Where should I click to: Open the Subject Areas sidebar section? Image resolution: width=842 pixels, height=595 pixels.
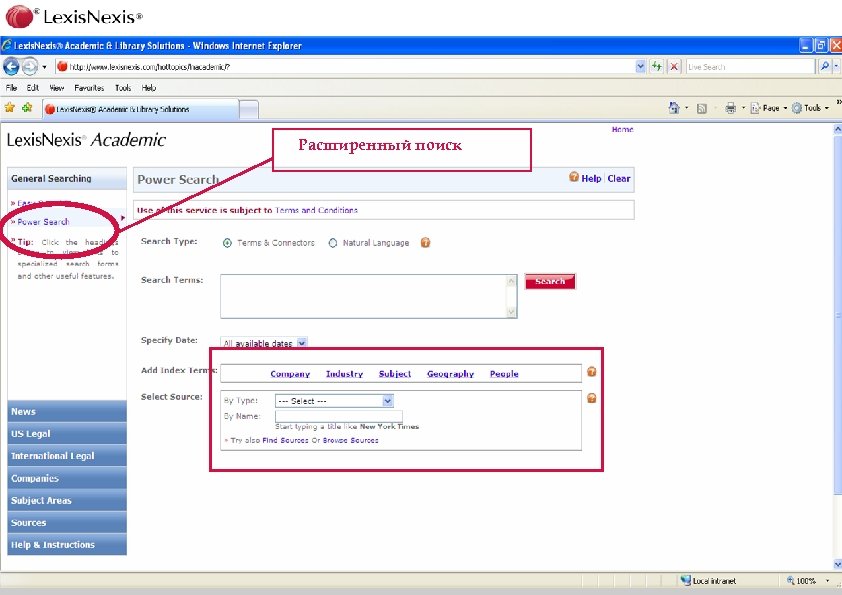[67, 500]
